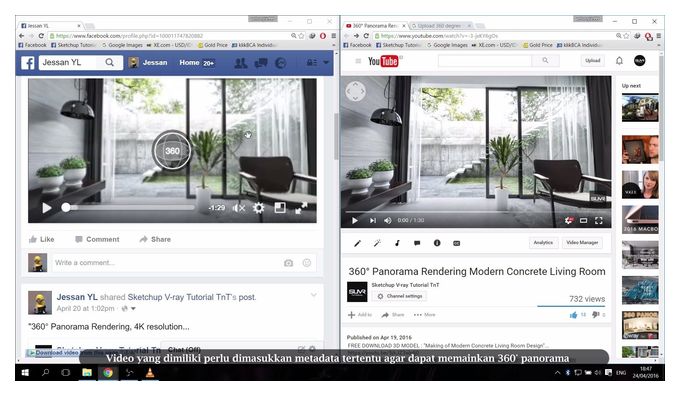Image resolution: width=680 pixels, height=396 pixels.
Task: Enlarge Facebook video with pop-out icon
Action: pos(280,208)
